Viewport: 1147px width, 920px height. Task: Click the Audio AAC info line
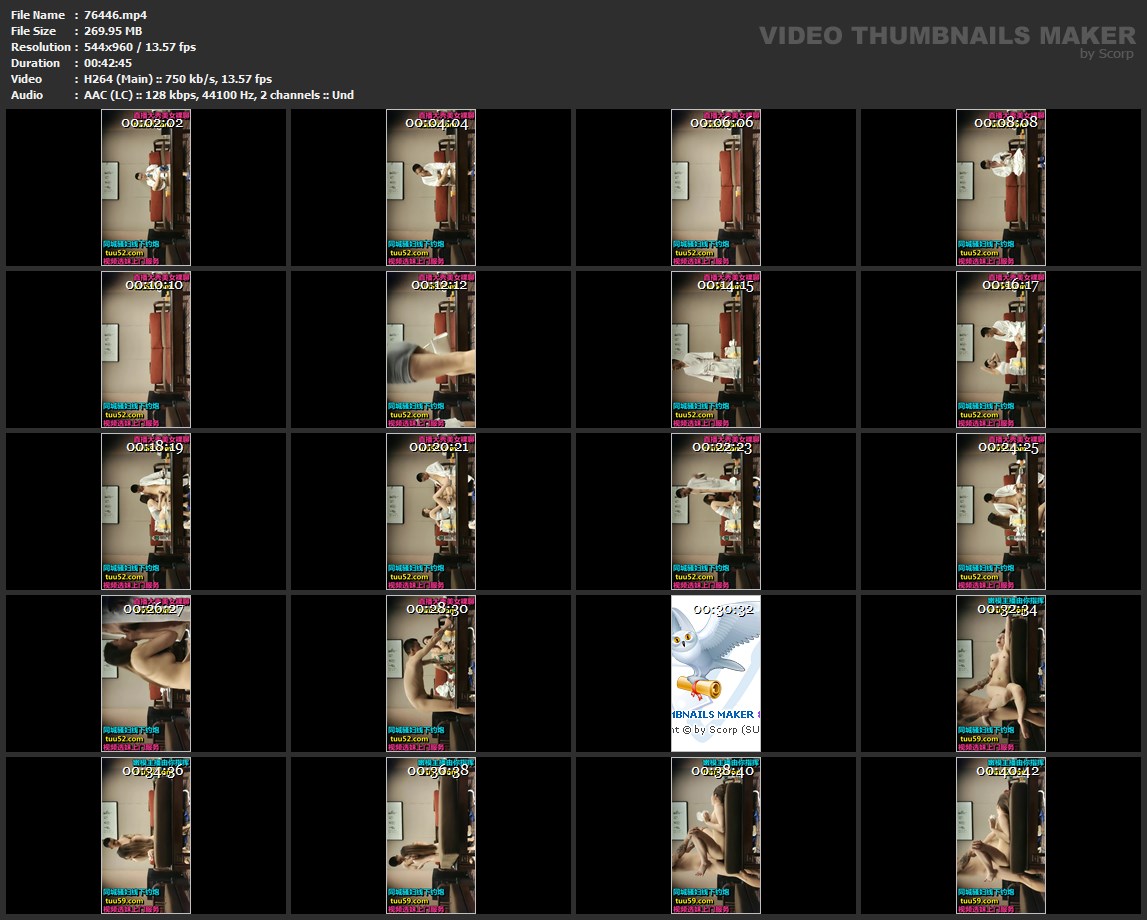click(219, 95)
